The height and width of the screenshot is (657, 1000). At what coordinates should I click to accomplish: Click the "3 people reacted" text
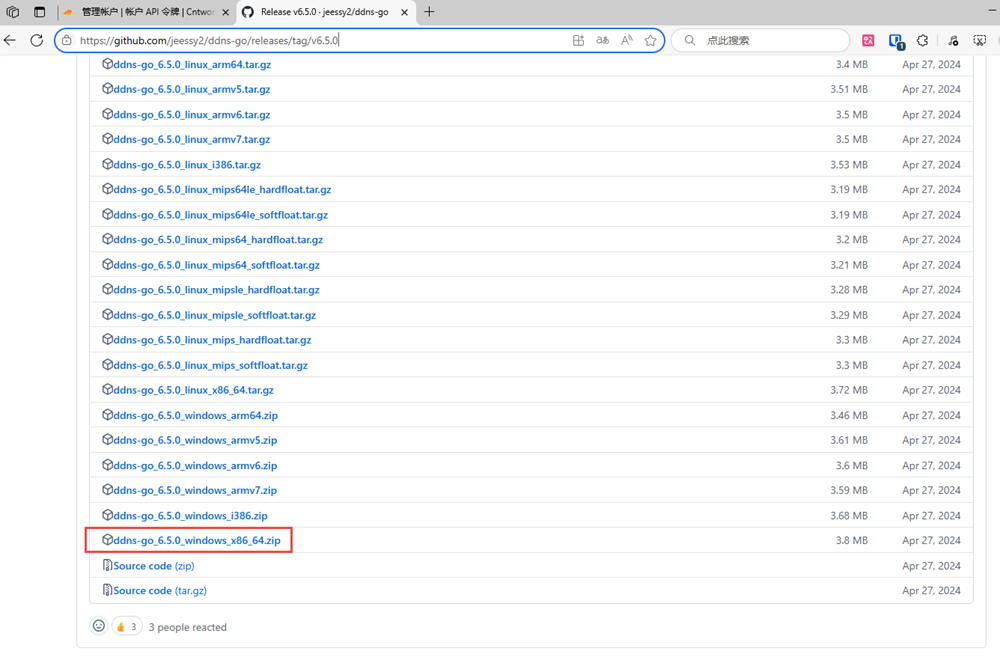click(x=188, y=627)
